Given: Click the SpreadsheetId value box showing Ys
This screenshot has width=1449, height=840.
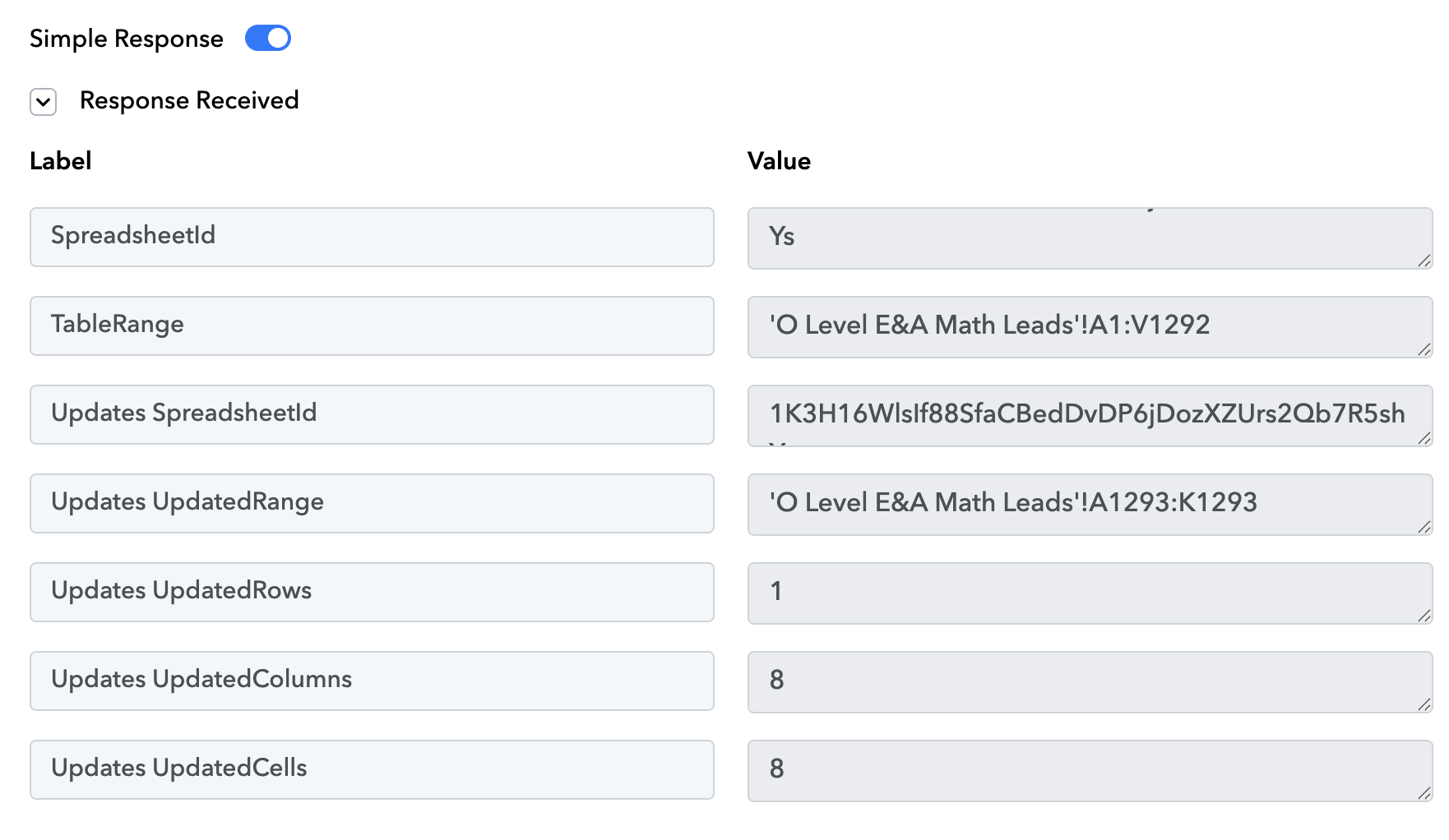Looking at the screenshot, I should (1089, 238).
